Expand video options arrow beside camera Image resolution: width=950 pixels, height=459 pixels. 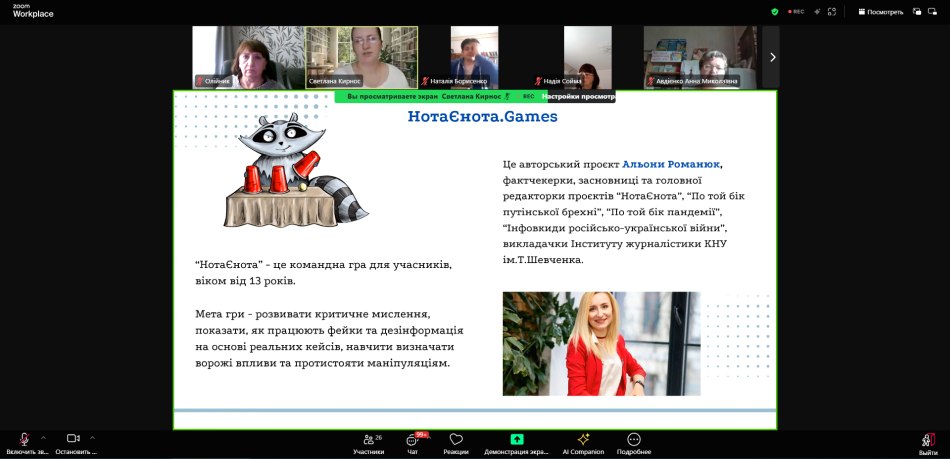point(92,437)
